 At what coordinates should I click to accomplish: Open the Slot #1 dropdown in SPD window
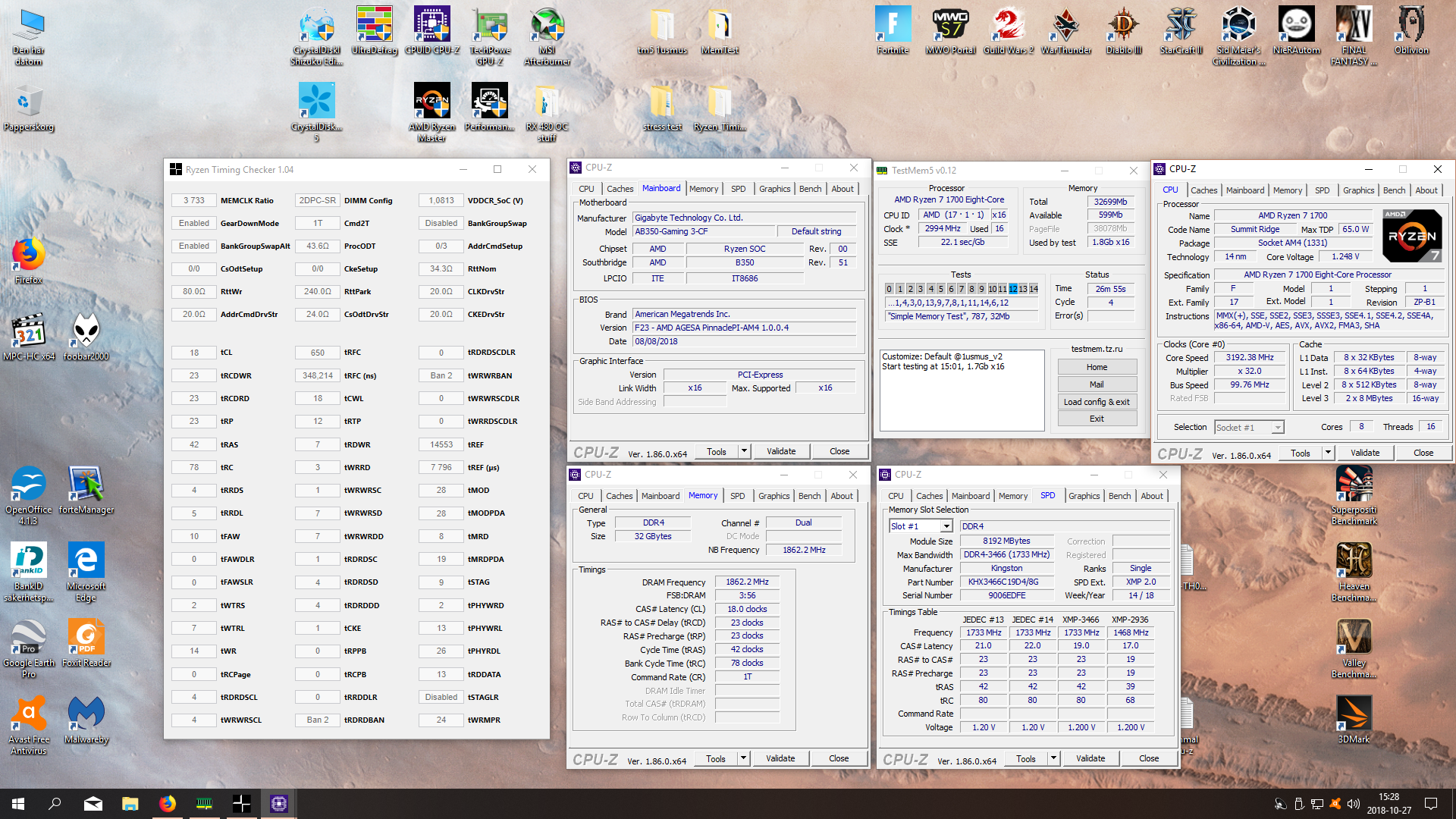point(946,526)
